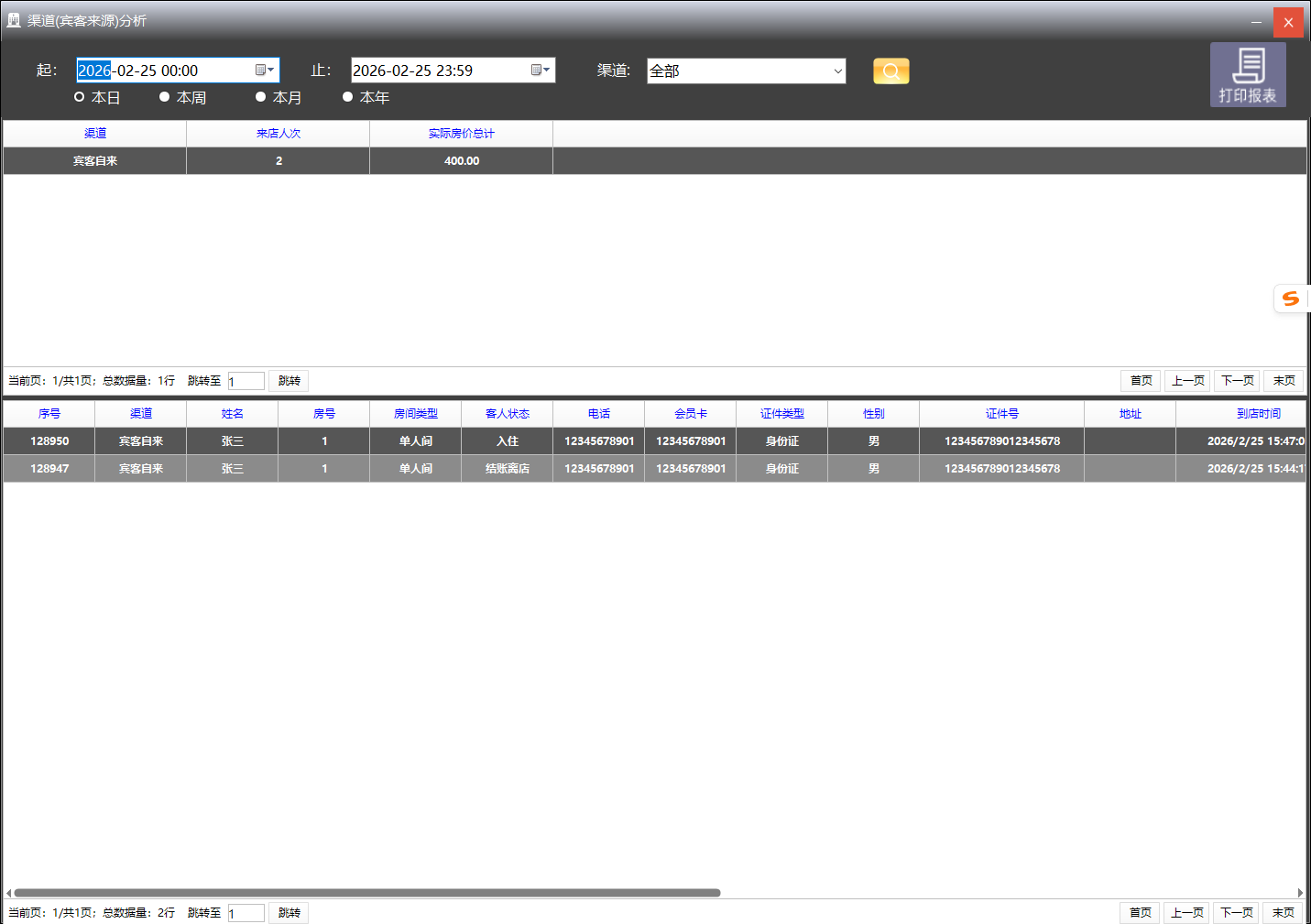Screen dimensions: 1311x924
Task: Choose the 本年 radio option
Action: click(x=348, y=97)
